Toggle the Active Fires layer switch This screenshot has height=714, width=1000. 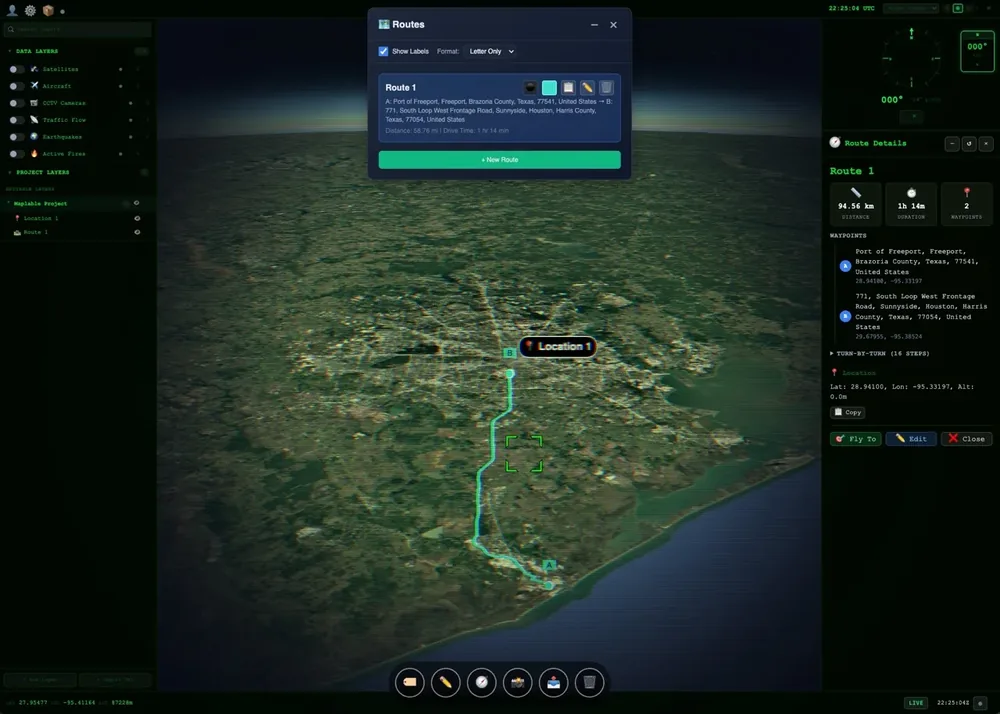point(17,154)
